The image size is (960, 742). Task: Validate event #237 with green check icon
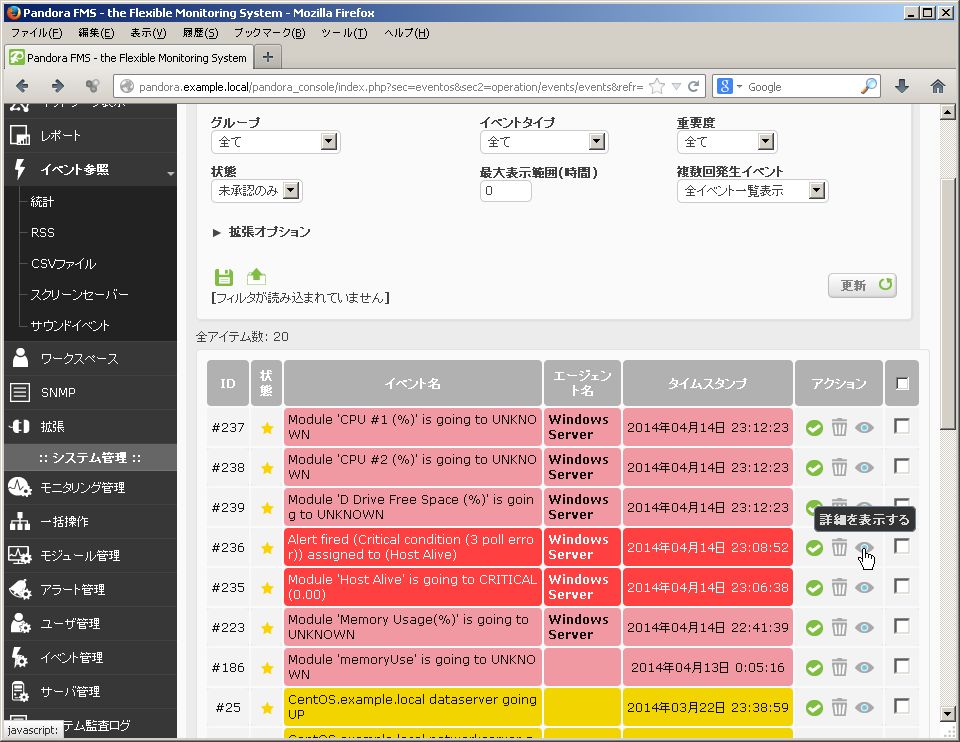[x=814, y=427]
